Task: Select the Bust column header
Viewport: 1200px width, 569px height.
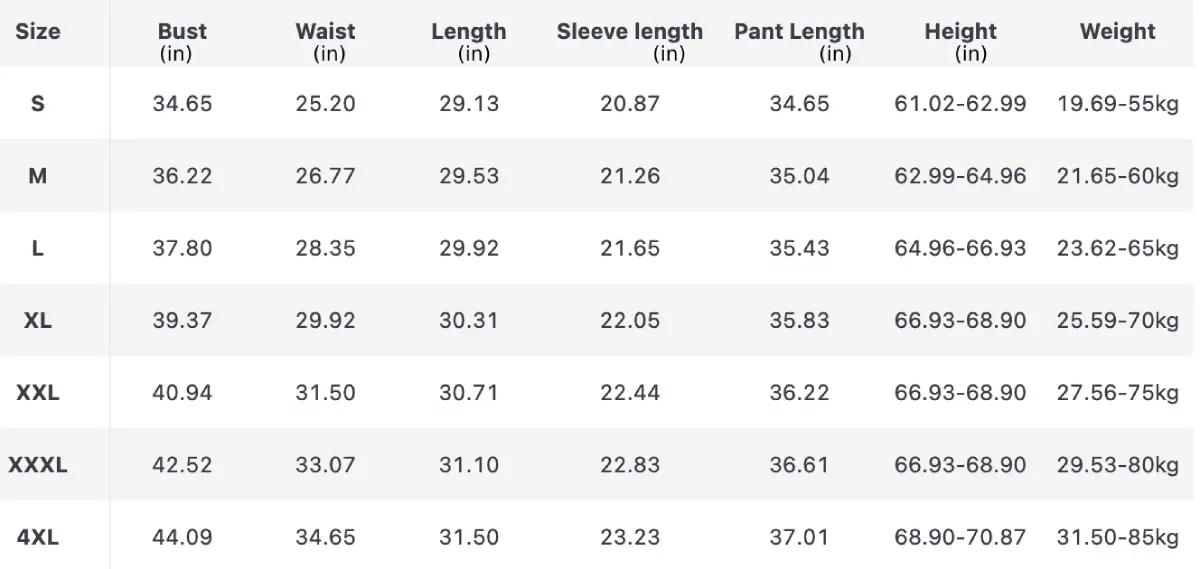Action: pyautogui.click(x=182, y=42)
